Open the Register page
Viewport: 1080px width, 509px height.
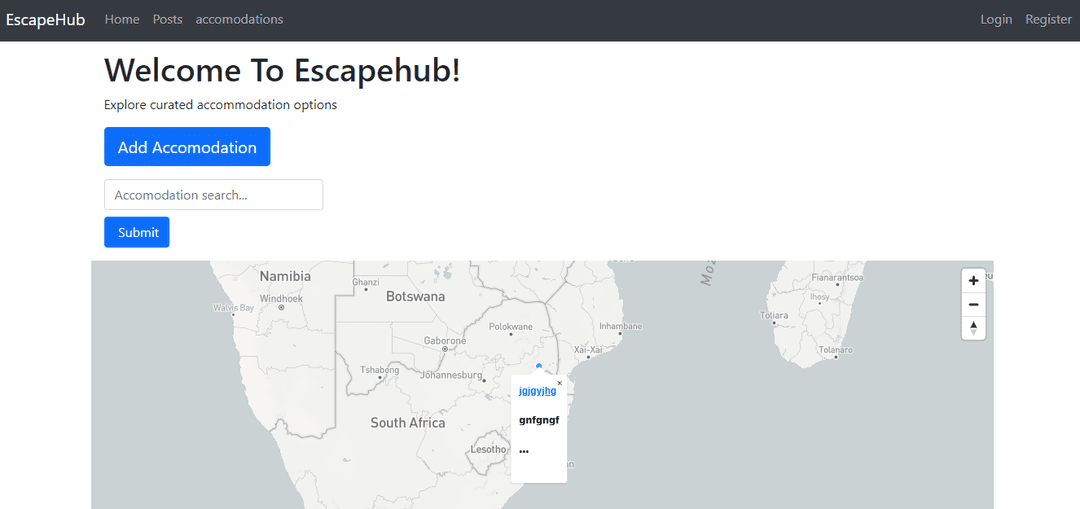click(x=1048, y=19)
